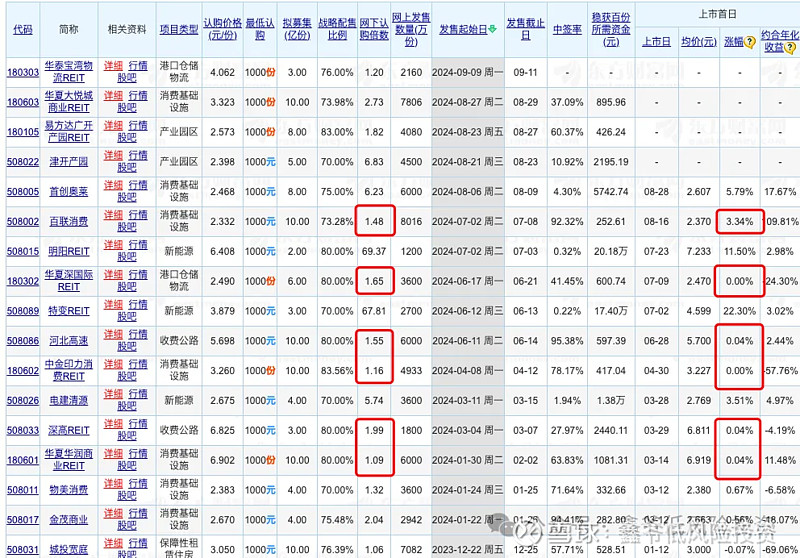Open code link 180603
Screen dimensions: 800x558
coord(23,102)
